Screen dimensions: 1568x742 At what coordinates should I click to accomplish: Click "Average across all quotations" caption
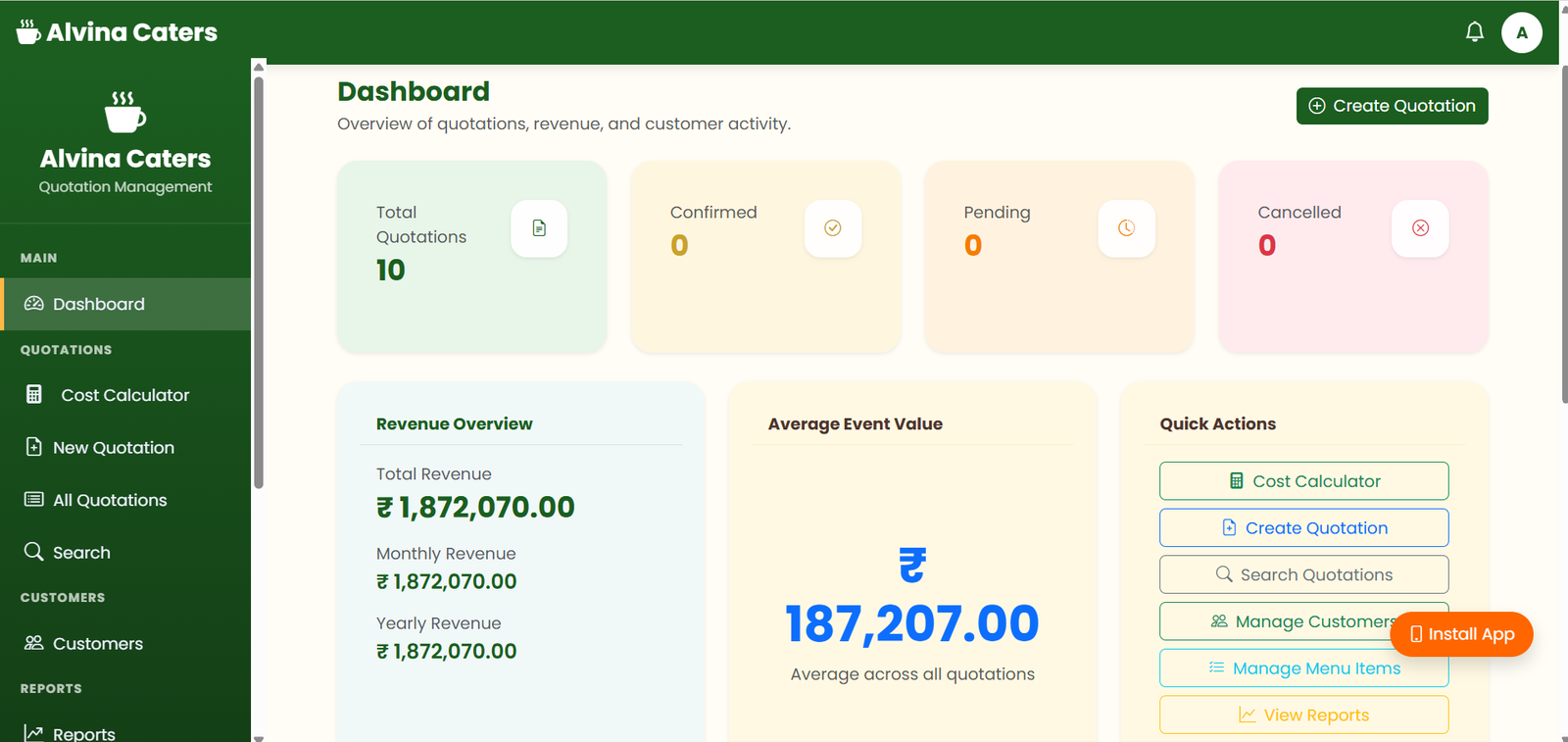click(912, 674)
